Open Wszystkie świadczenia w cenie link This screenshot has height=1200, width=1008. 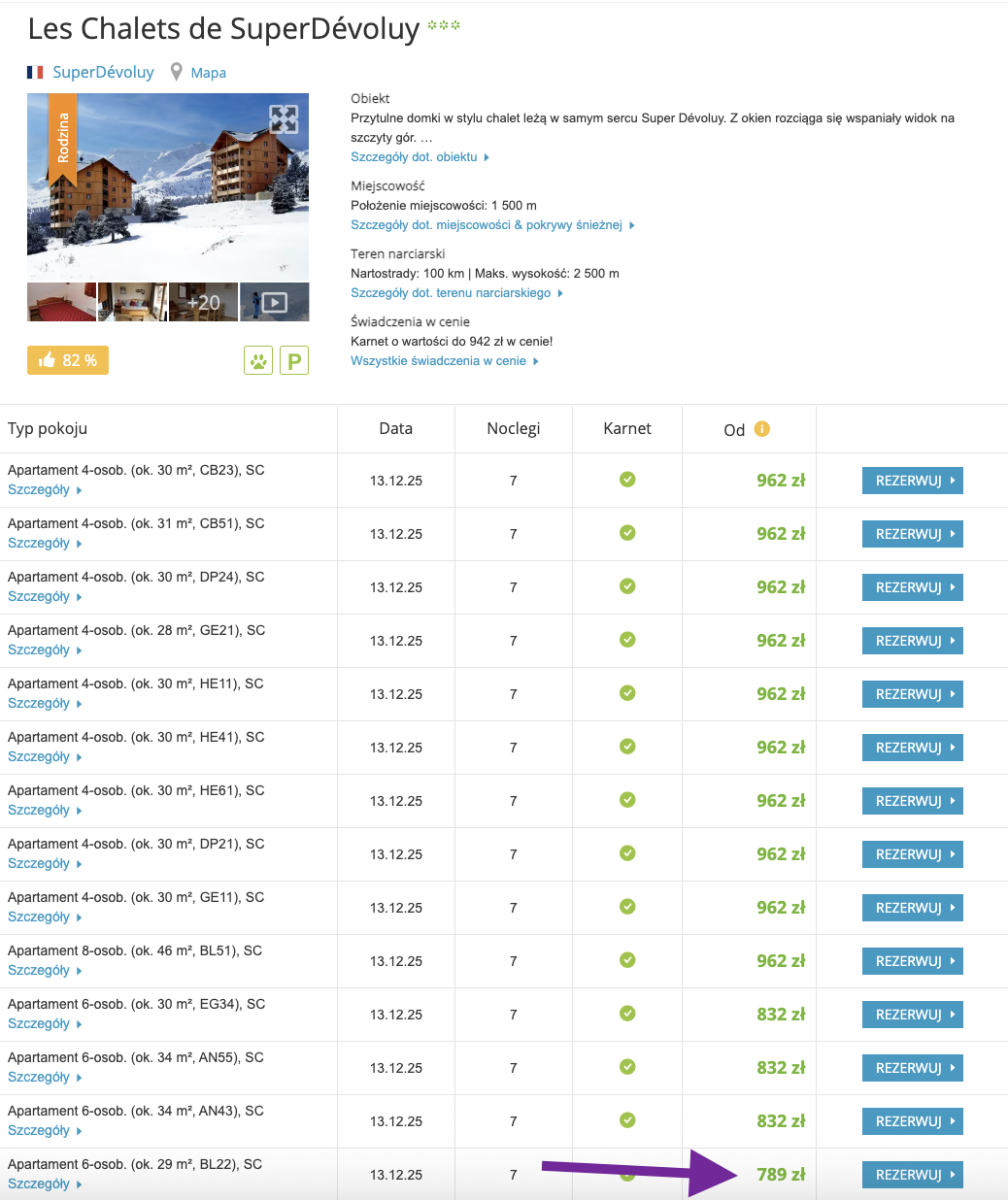click(445, 361)
